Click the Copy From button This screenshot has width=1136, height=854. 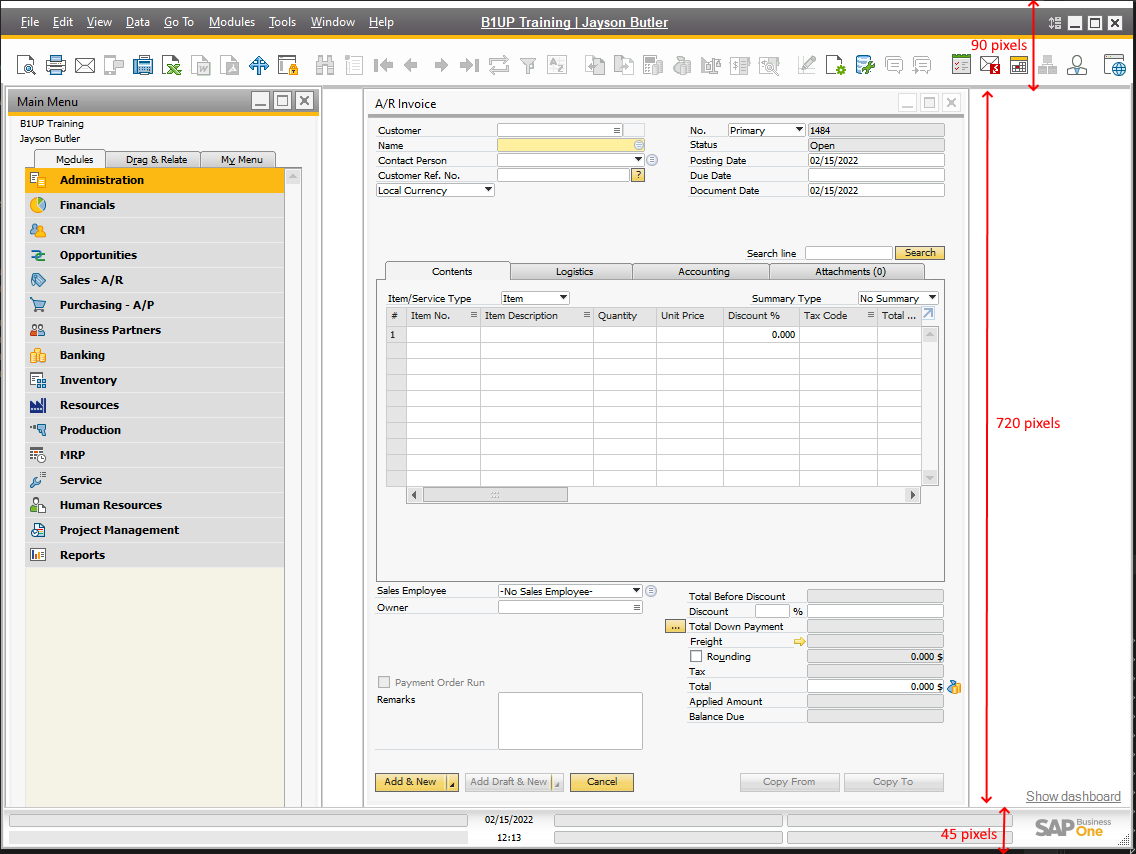coord(790,782)
